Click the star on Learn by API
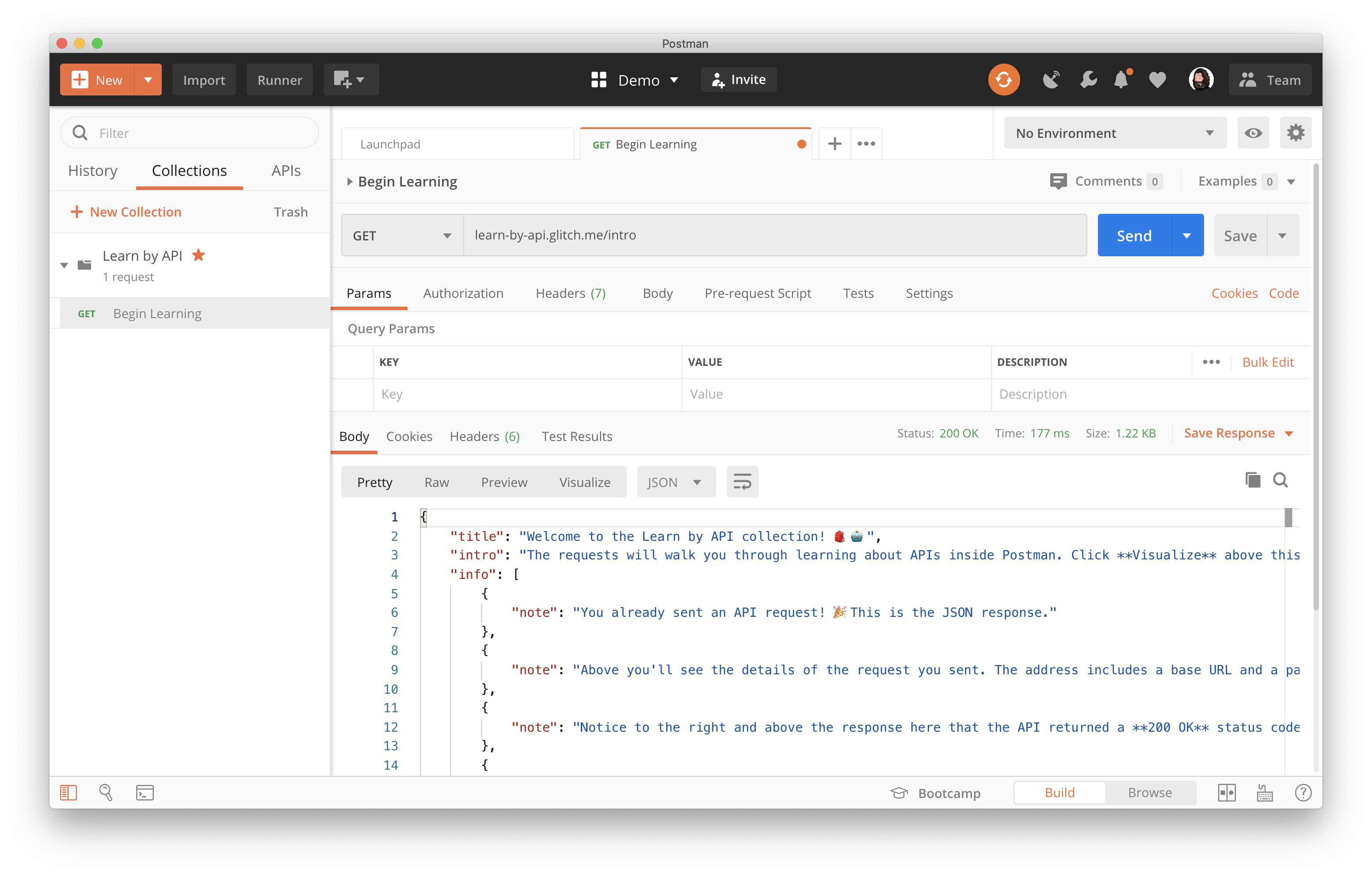This screenshot has width=1372, height=874. (x=198, y=255)
